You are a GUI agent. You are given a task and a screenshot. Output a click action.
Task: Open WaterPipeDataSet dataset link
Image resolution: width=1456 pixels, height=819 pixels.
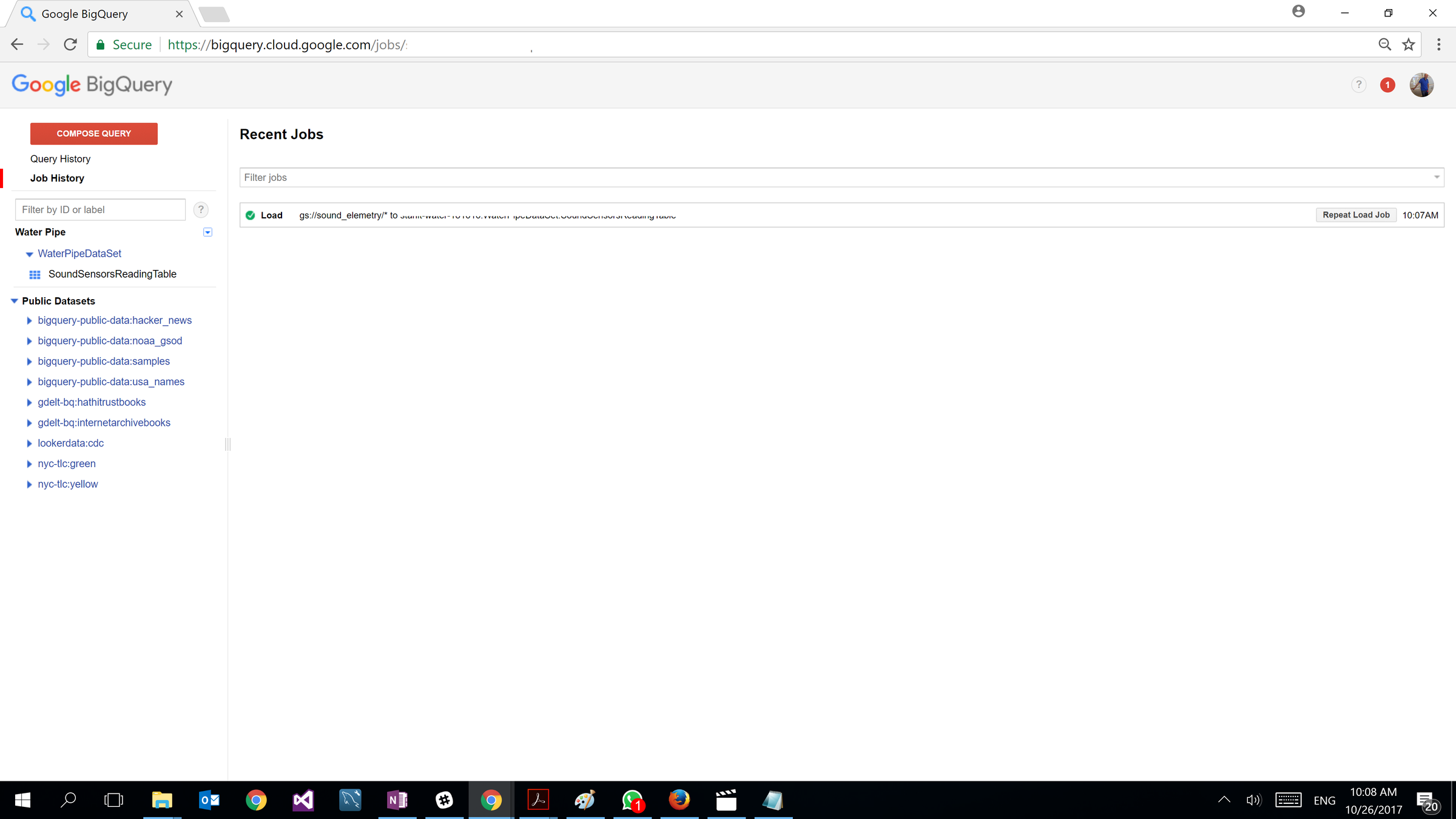79,254
